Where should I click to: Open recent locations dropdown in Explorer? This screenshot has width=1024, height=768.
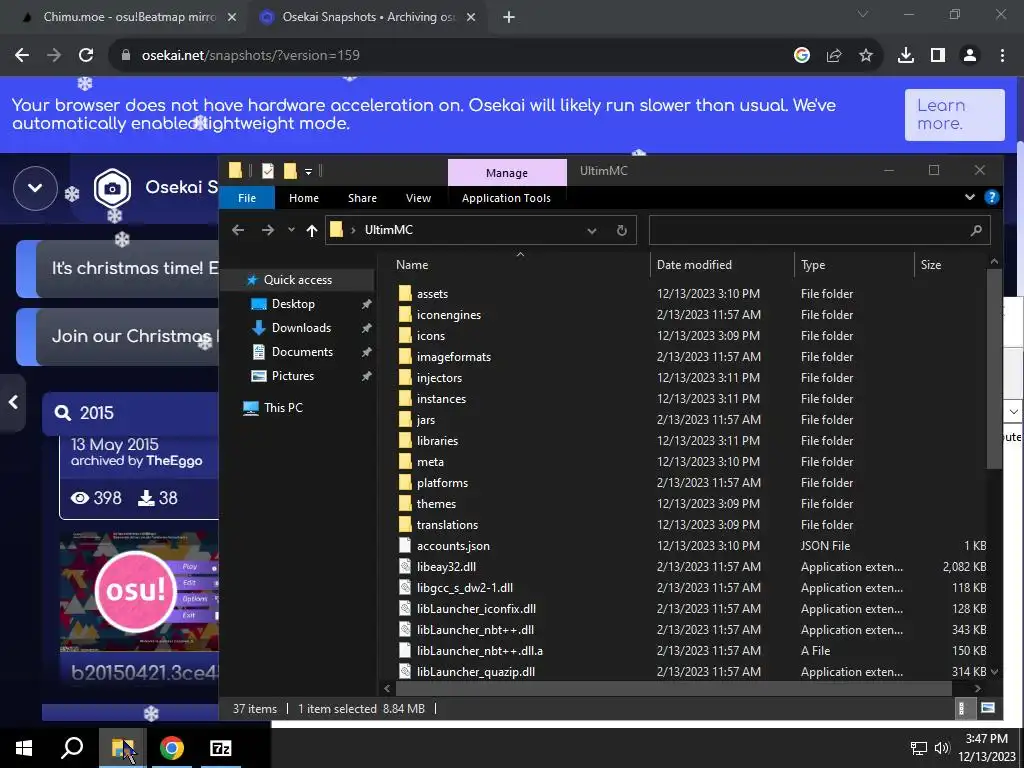tap(291, 230)
